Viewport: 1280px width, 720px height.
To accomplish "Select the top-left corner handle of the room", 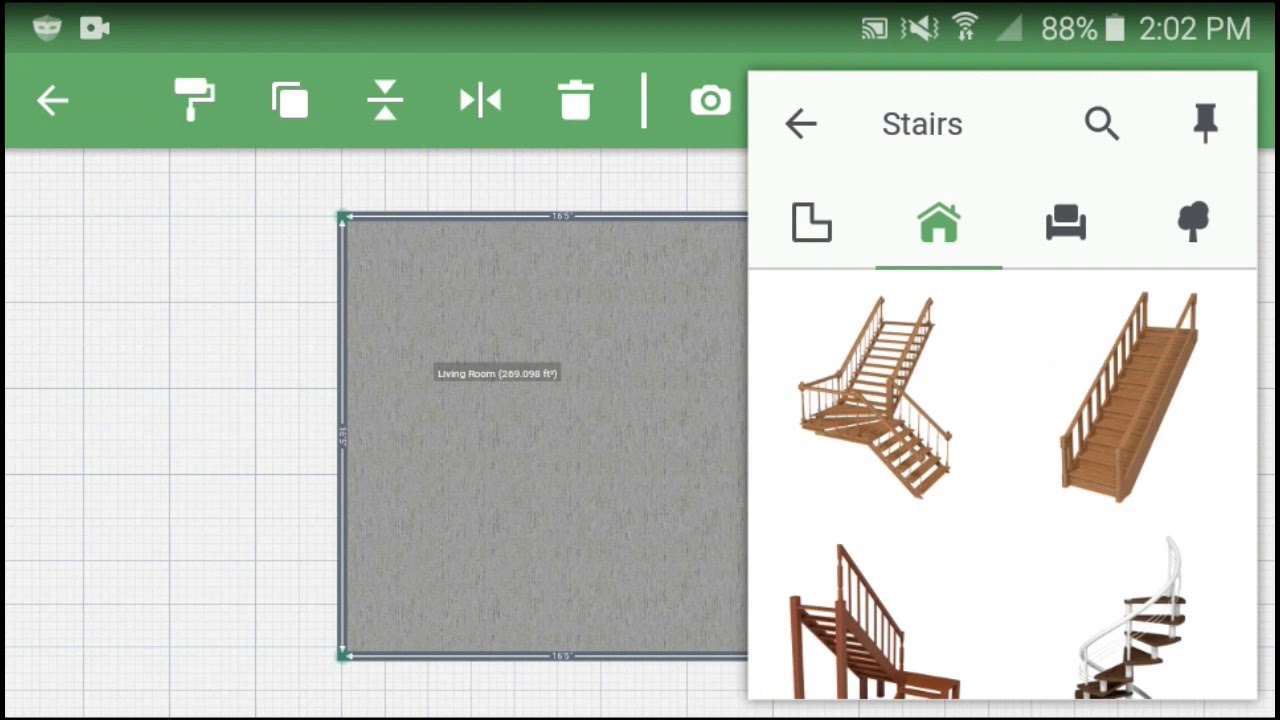I will tap(343, 217).
